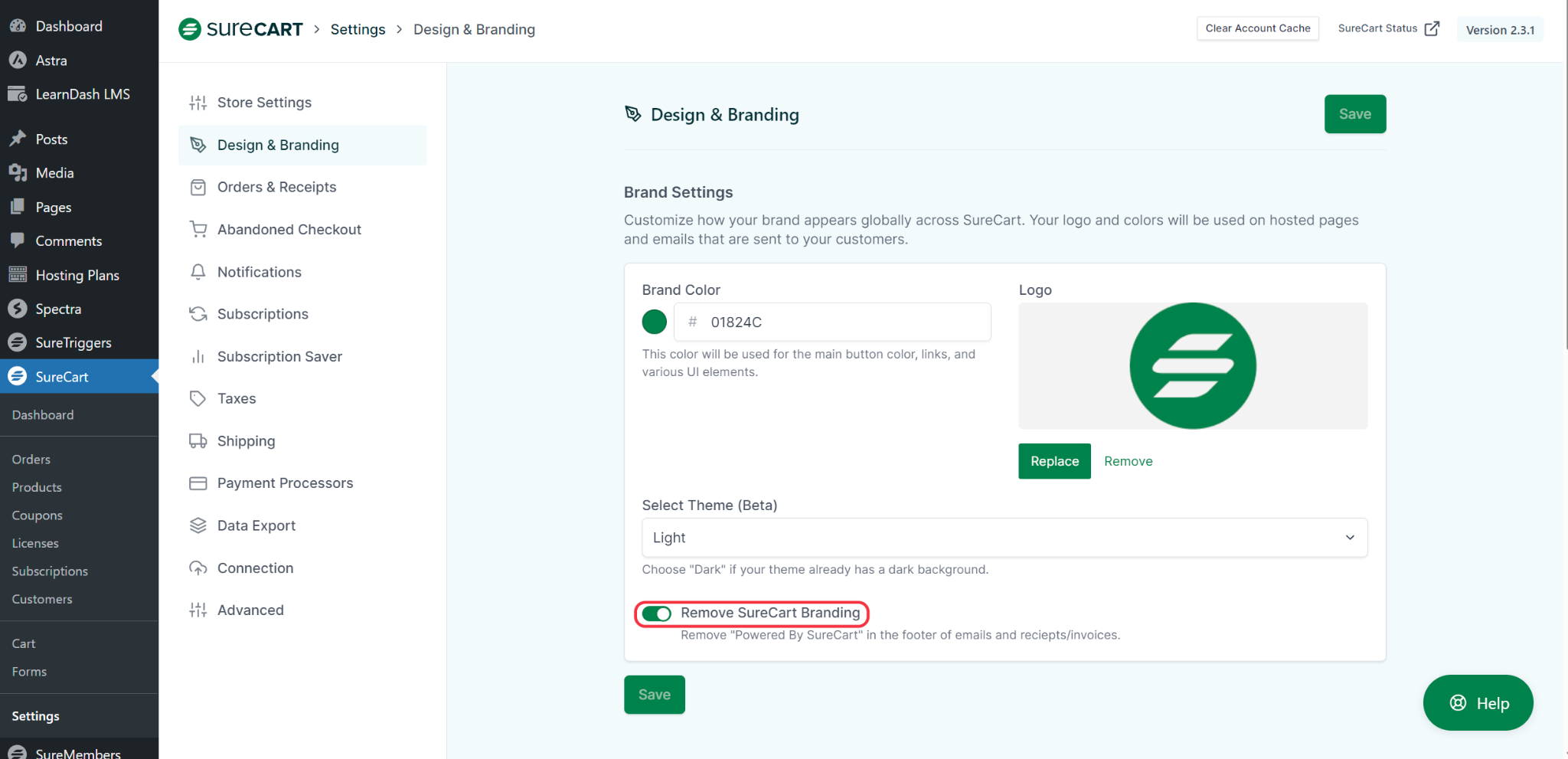Click the Posts pin icon
Image resolution: width=1568 pixels, height=759 pixels.
coord(18,139)
